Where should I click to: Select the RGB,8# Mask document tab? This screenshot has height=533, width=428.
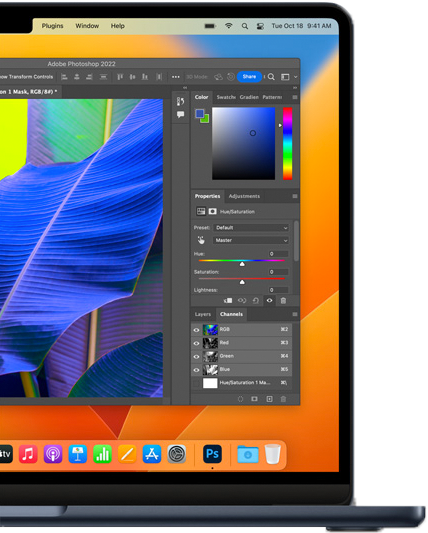click(28, 92)
